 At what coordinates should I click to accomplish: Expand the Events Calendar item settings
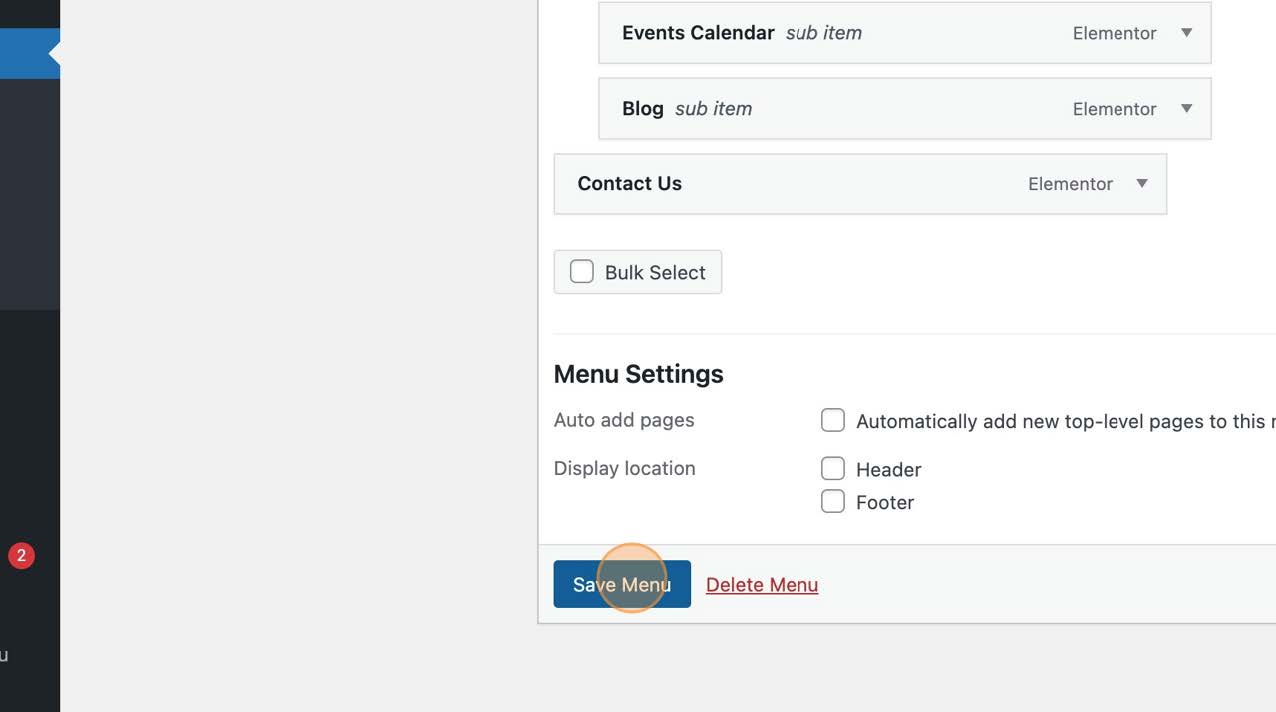[1186, 33]
